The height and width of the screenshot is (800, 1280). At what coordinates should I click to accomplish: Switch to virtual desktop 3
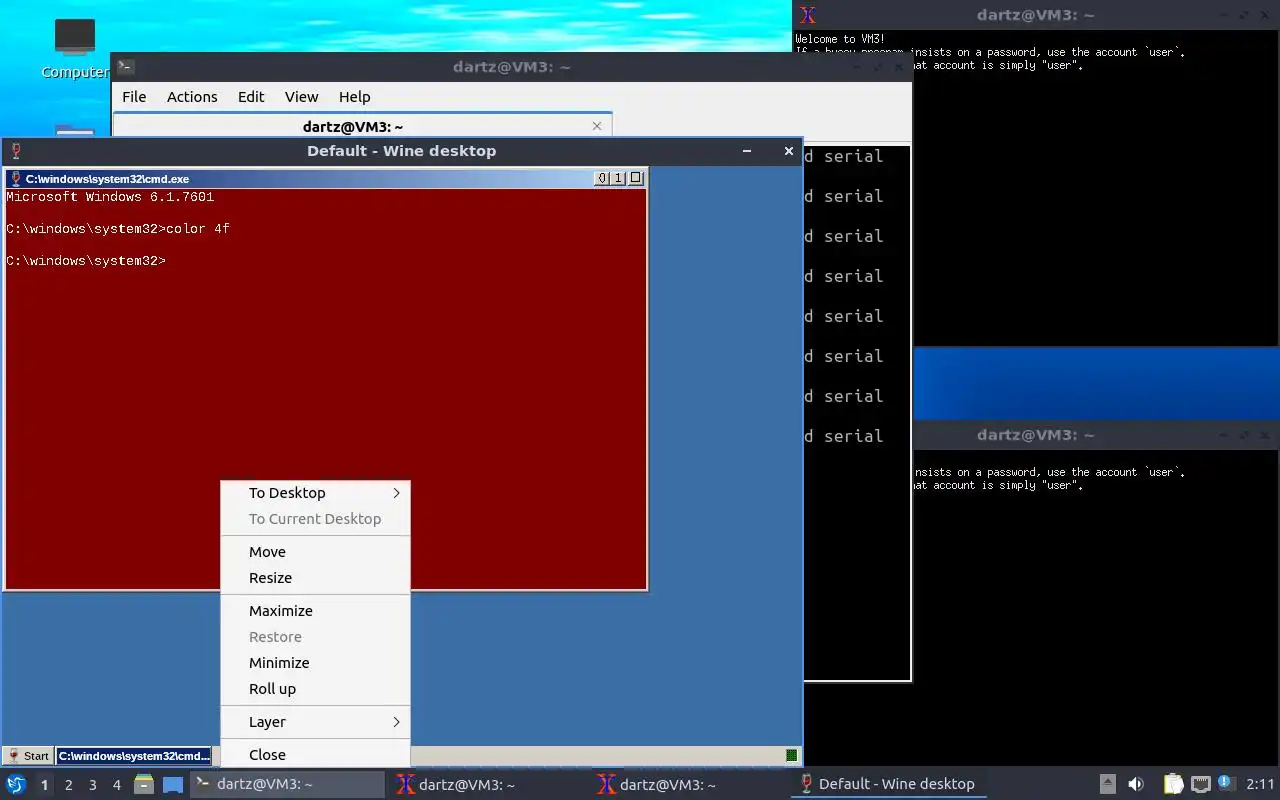pyautogui.click(x=92, y=785)
